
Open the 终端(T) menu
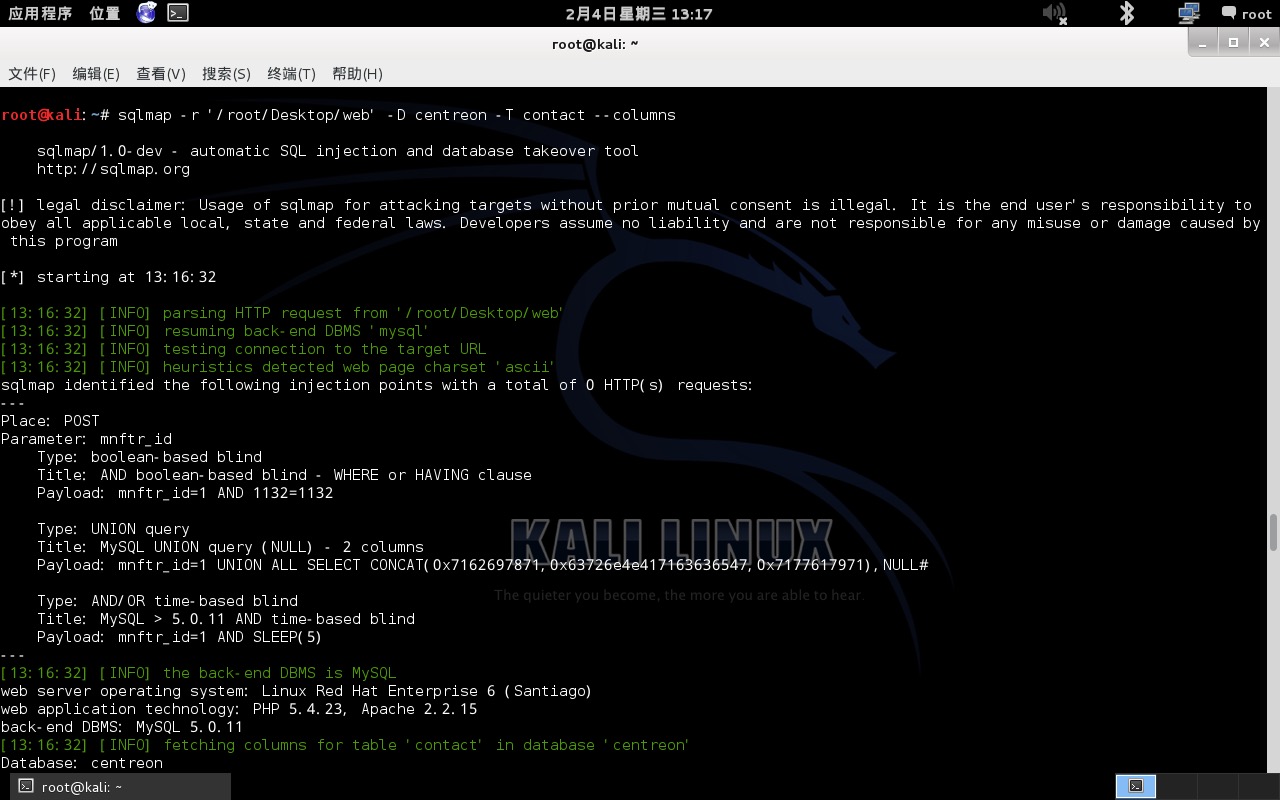coord(291,74)
